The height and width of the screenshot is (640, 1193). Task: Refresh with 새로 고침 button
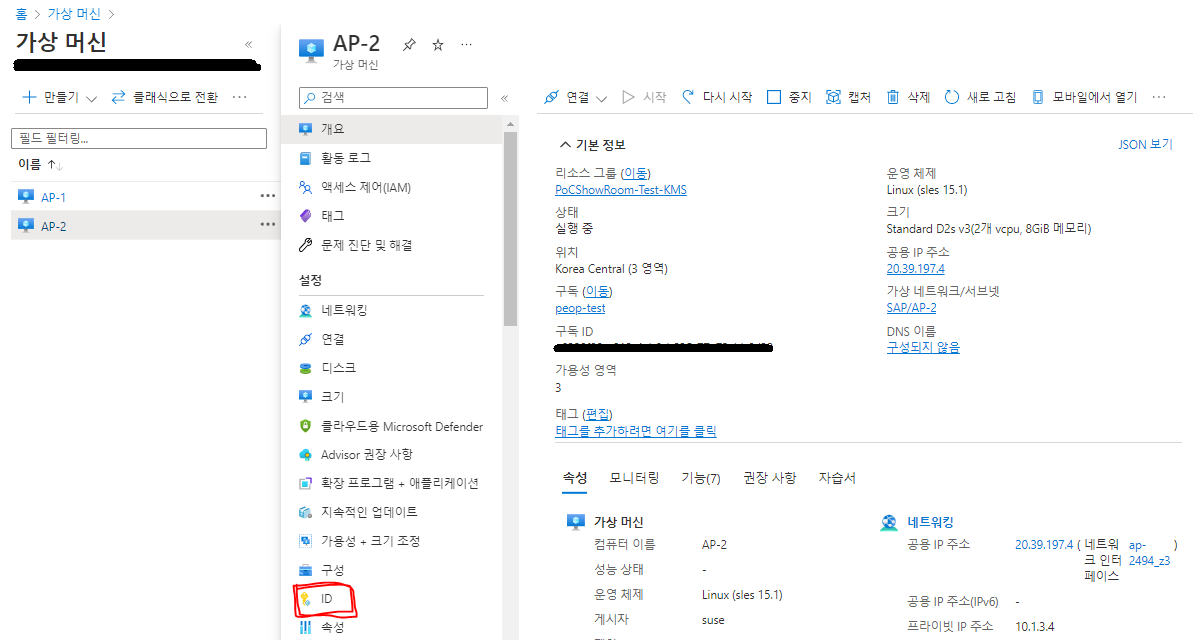pos(980,97)
